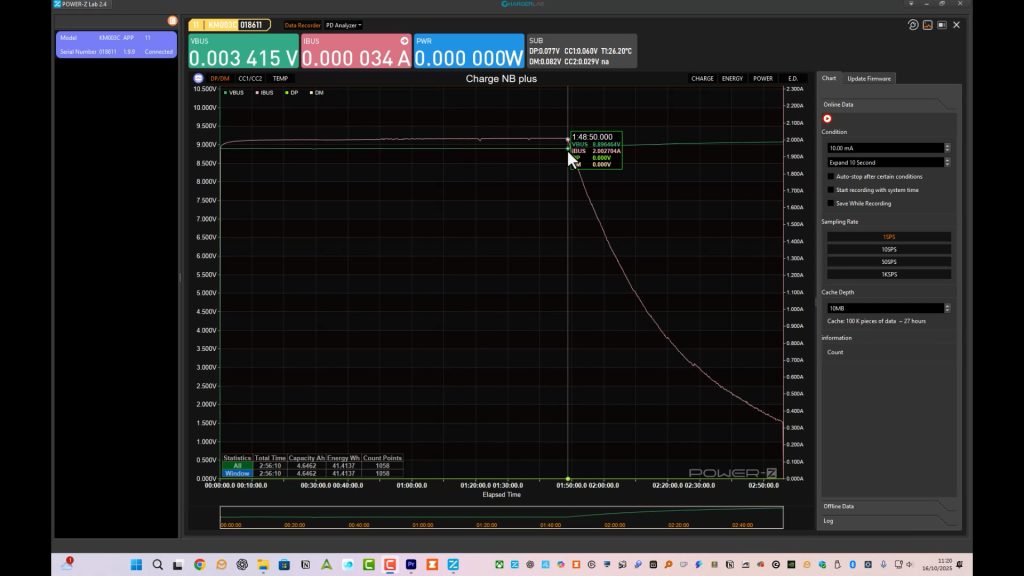Tick the Save While Recording checkbox
Viewport: 1024px width, 576px height.
pos(831,203)
